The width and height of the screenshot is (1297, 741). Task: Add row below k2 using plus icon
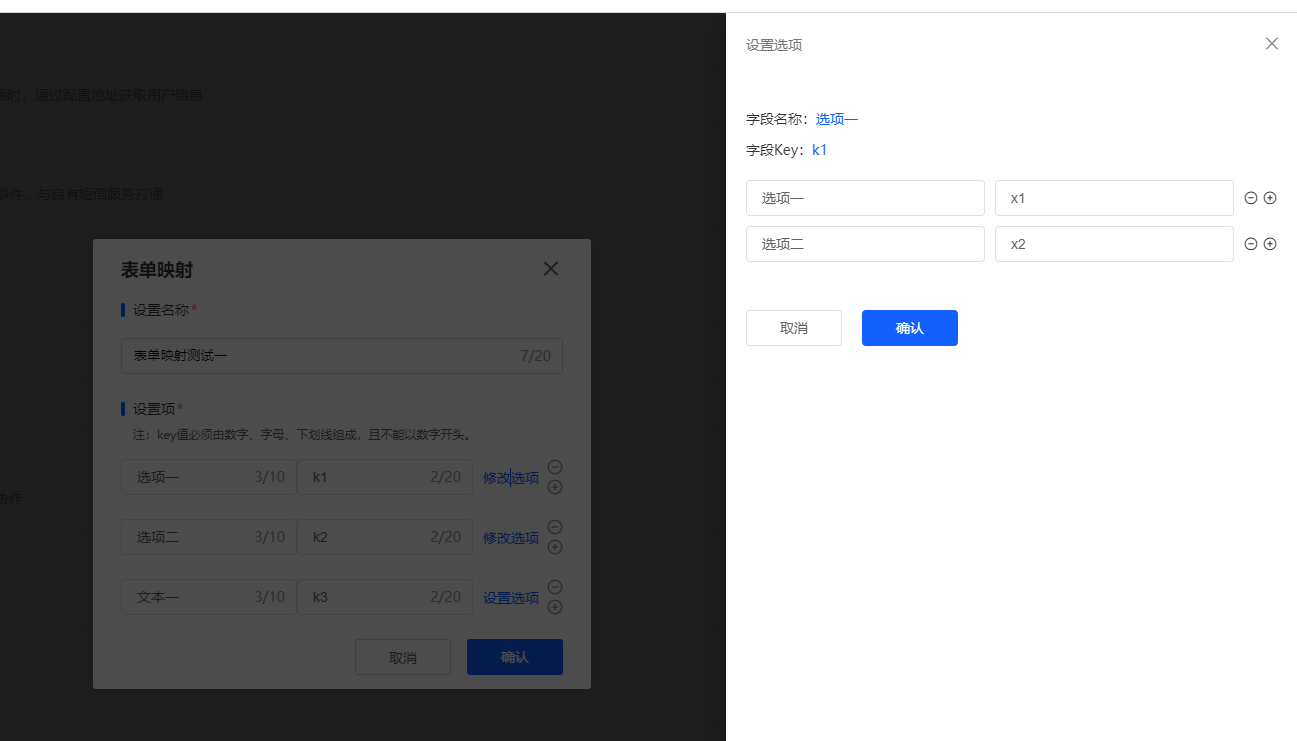click(x=555, y=547)
